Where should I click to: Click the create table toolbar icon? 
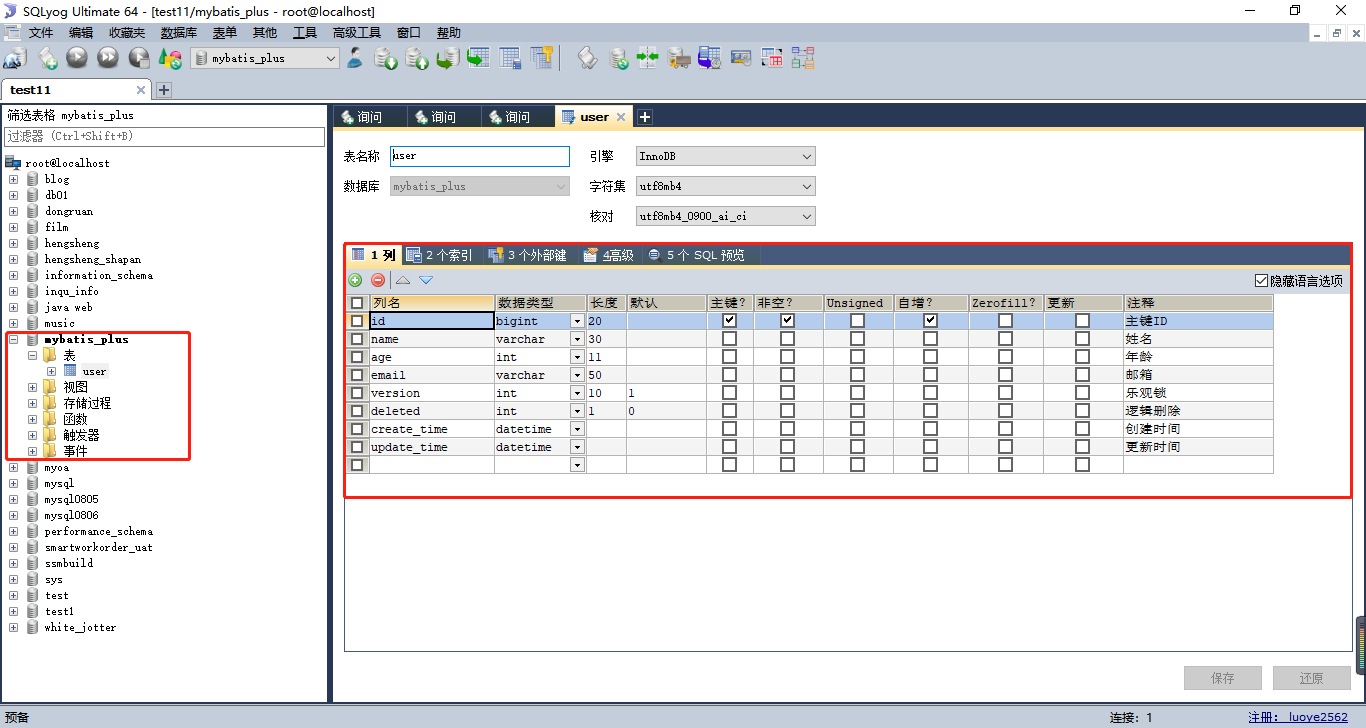point(478,58)
